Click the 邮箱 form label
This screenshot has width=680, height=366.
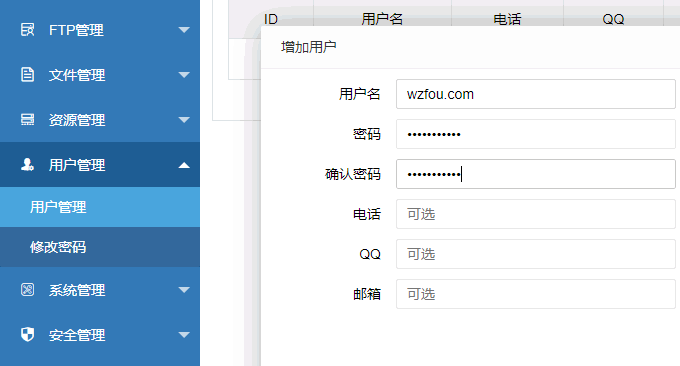point(367,294)
